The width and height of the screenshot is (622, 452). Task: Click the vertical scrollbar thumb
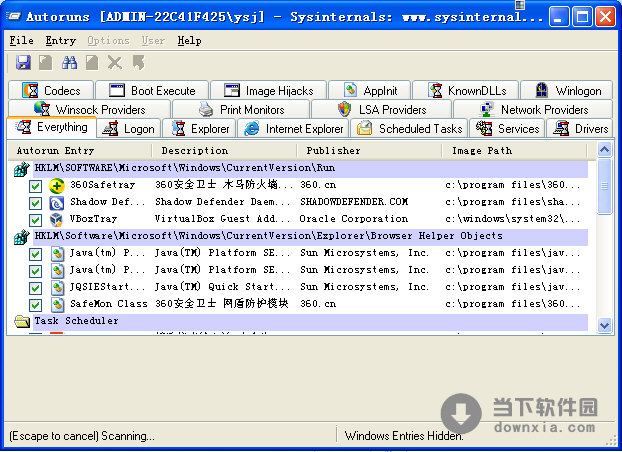pyautogui.click(x=605, y=186)
